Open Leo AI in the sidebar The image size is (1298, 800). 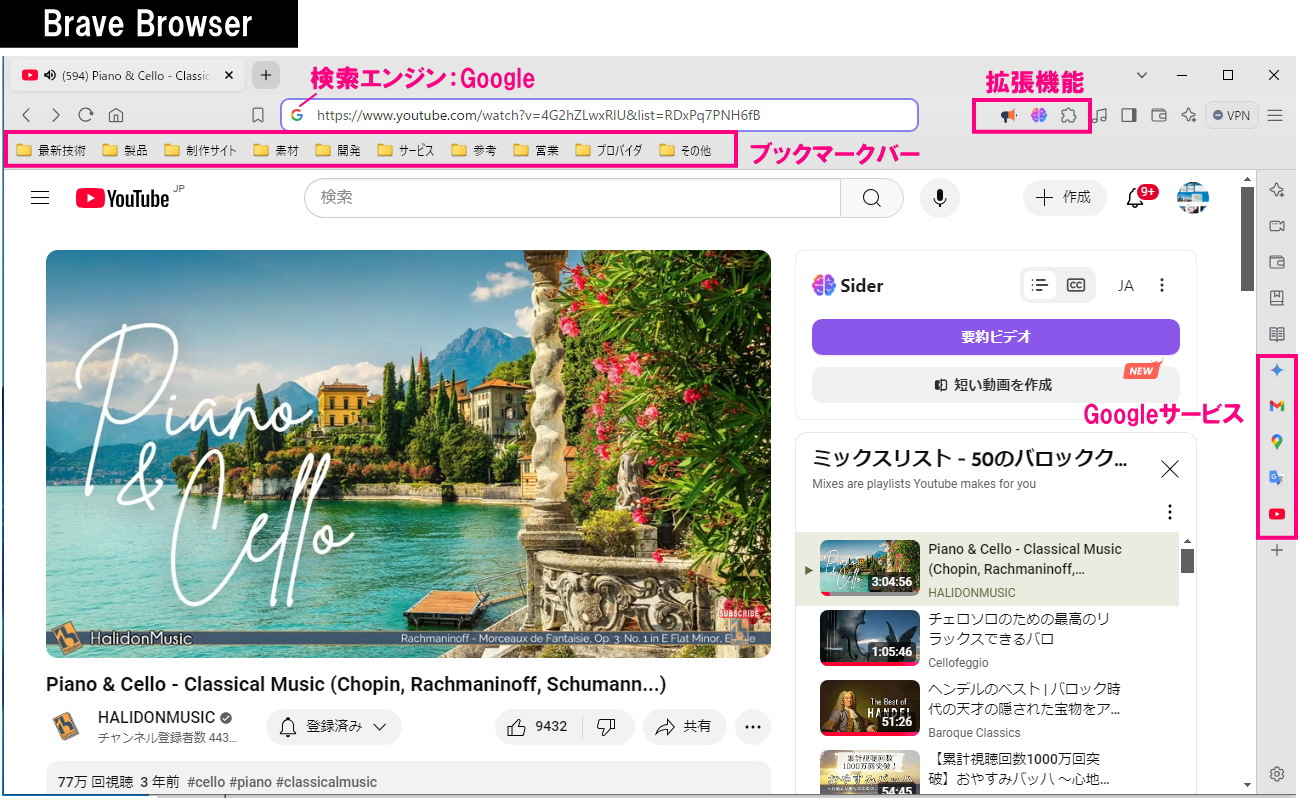[1277, 190]
